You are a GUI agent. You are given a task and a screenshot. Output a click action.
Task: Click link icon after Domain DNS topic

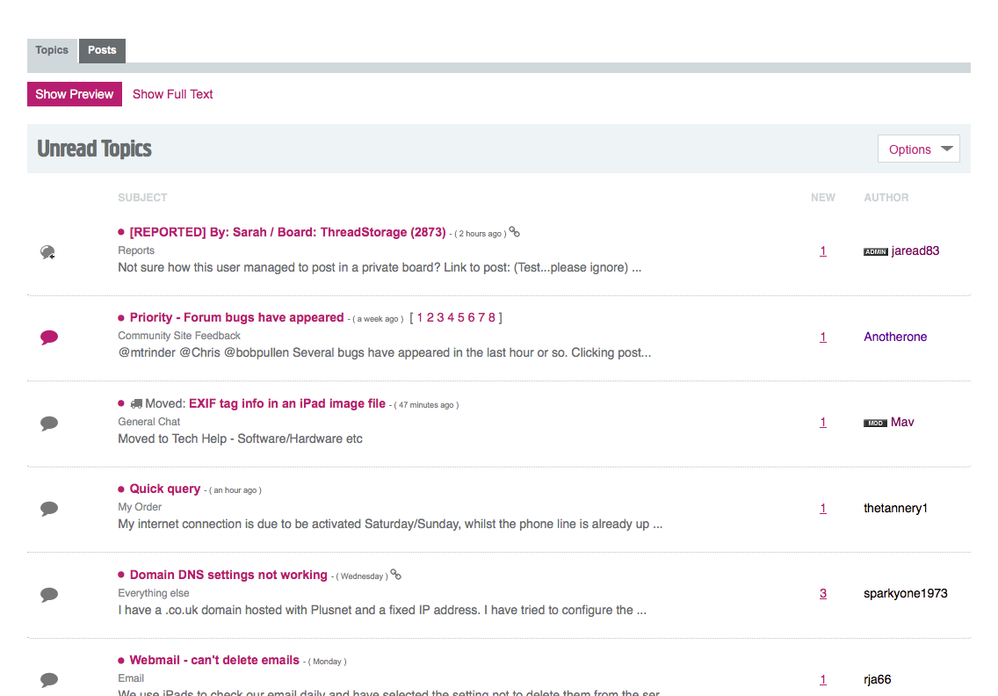coord(396,575)
